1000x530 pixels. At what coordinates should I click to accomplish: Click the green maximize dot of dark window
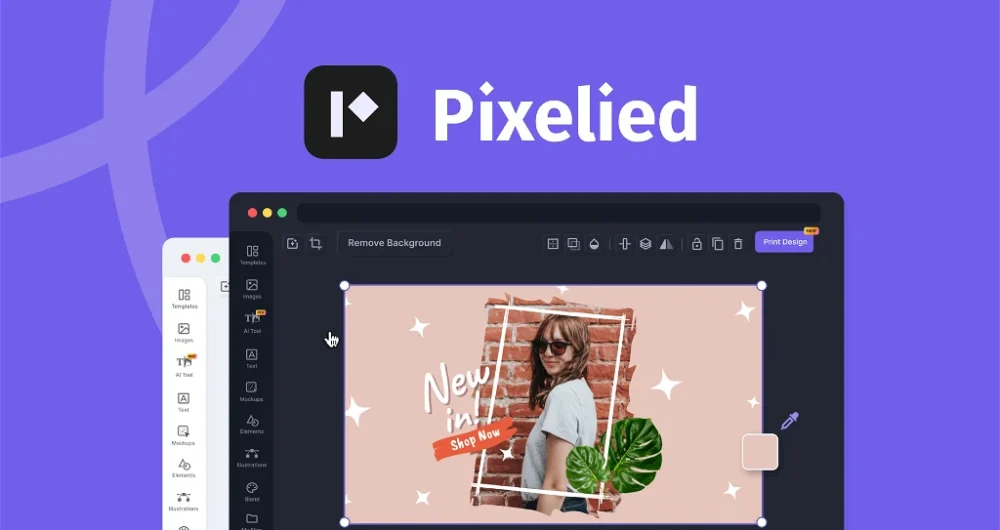(282, 213)
